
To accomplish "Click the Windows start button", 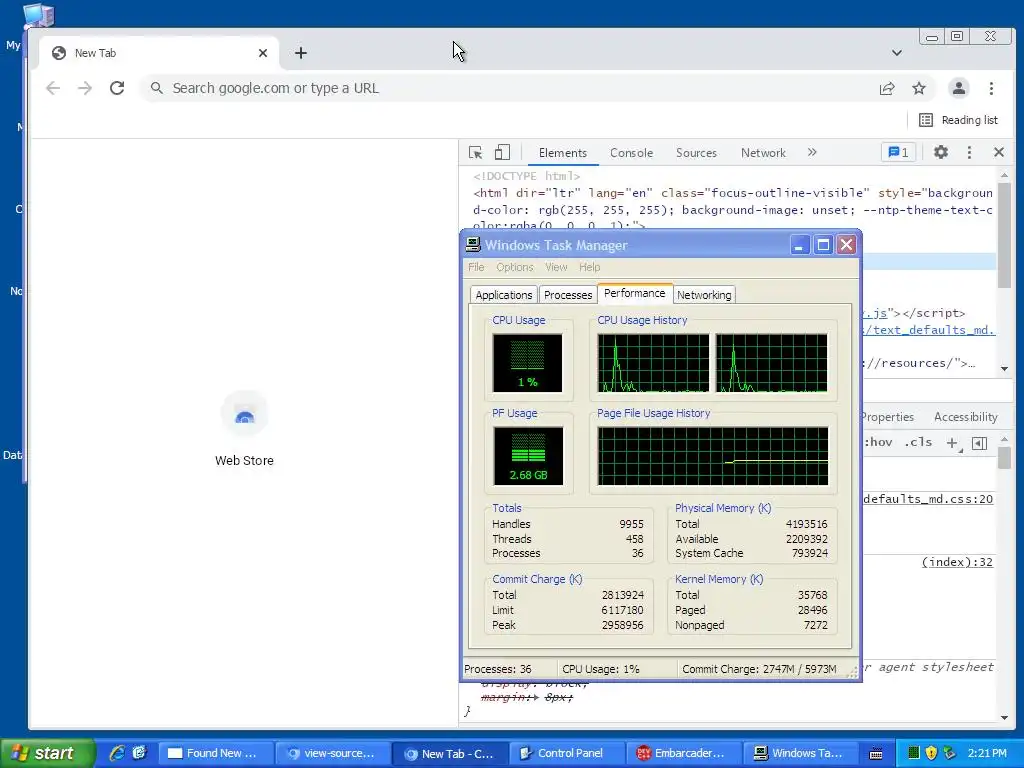I will 47,753.
